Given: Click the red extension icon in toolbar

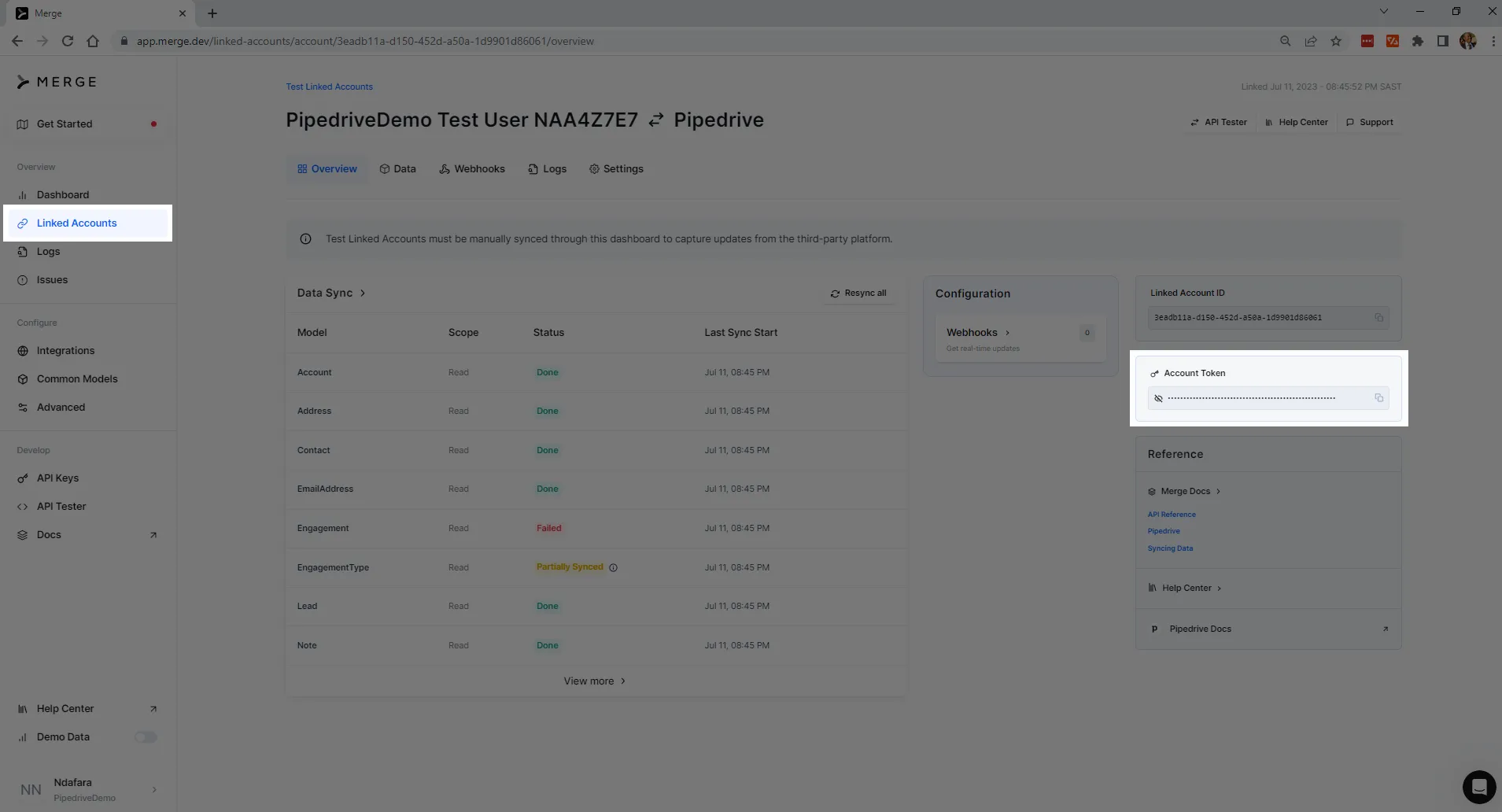Looking at the screenshot, I should [1367, 41].
